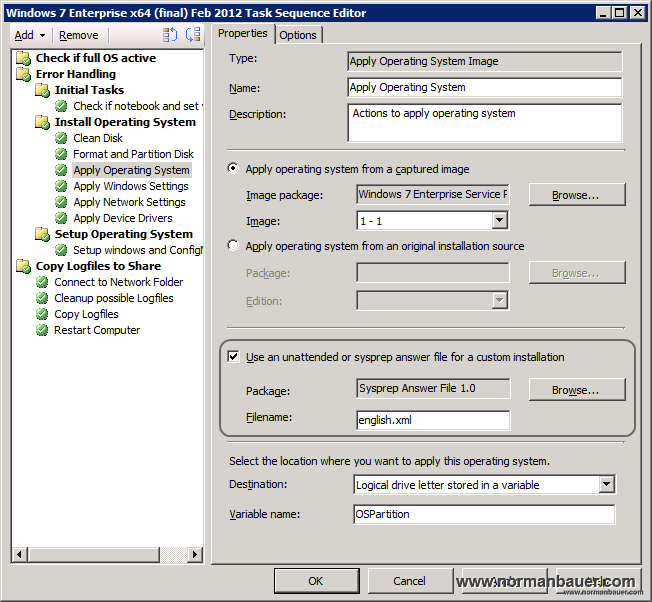Click check icon beside Apply Network Settings
Screen dimensions: 652x602
[61, 202]
